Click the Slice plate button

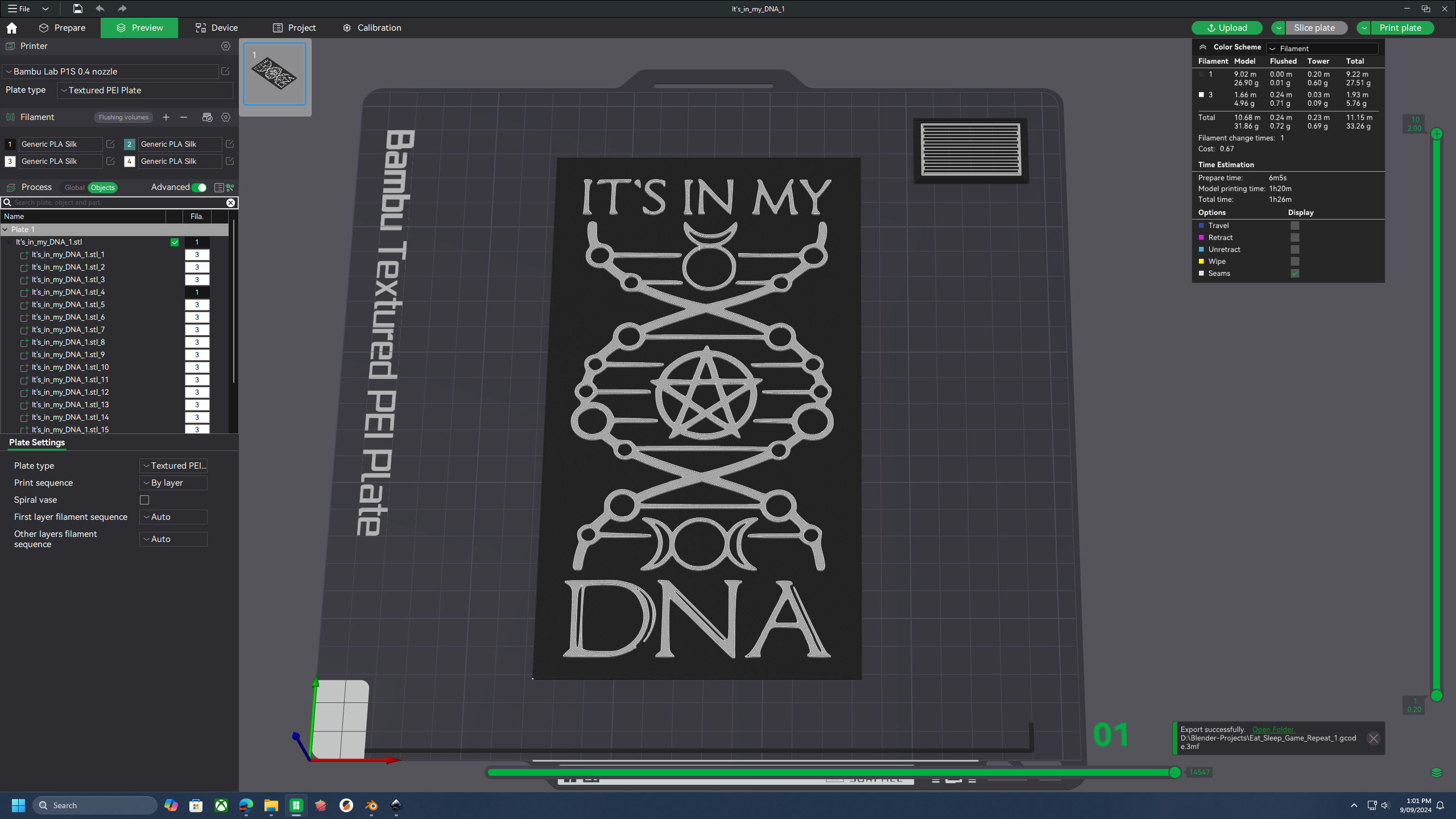point(1316,28)
